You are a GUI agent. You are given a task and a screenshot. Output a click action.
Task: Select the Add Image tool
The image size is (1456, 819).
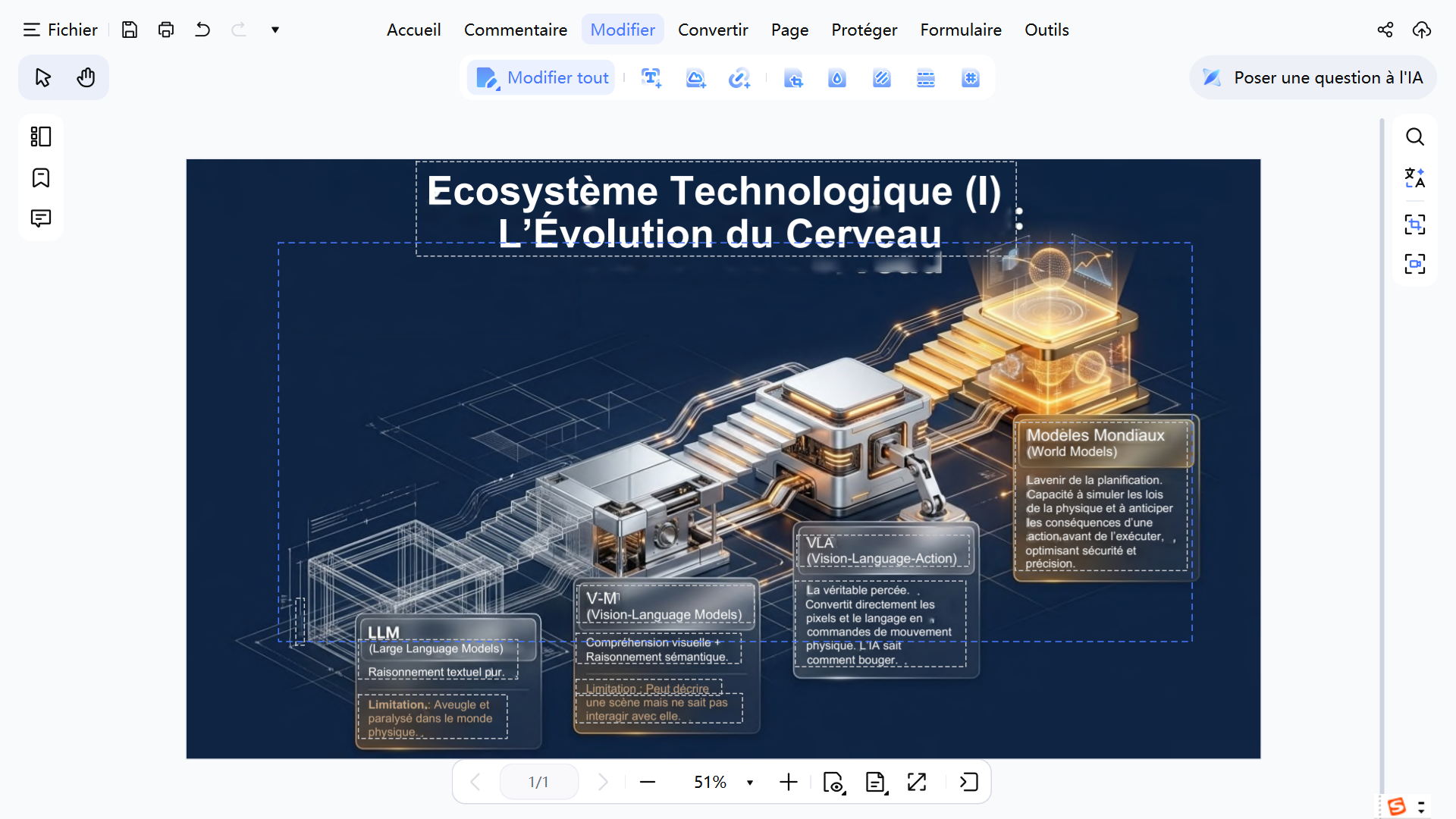click(695, 77)
